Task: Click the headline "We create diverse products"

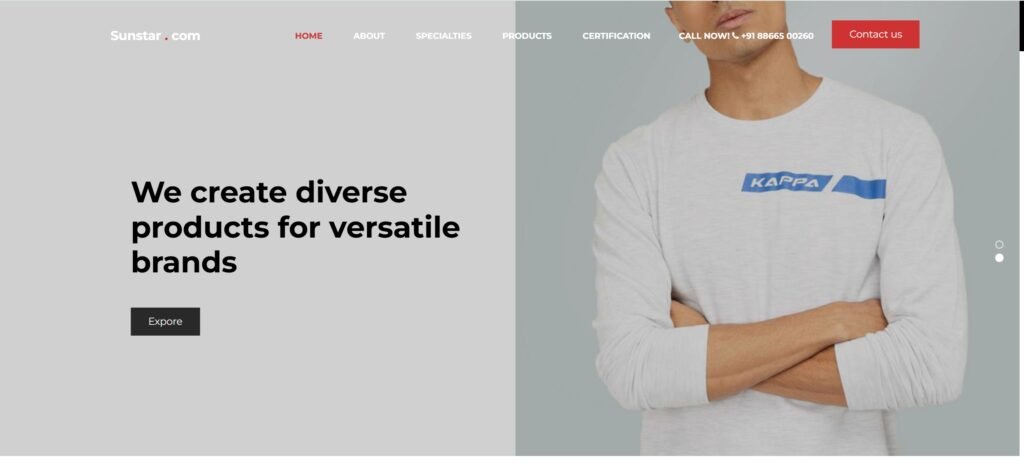Action: [295, 210]
